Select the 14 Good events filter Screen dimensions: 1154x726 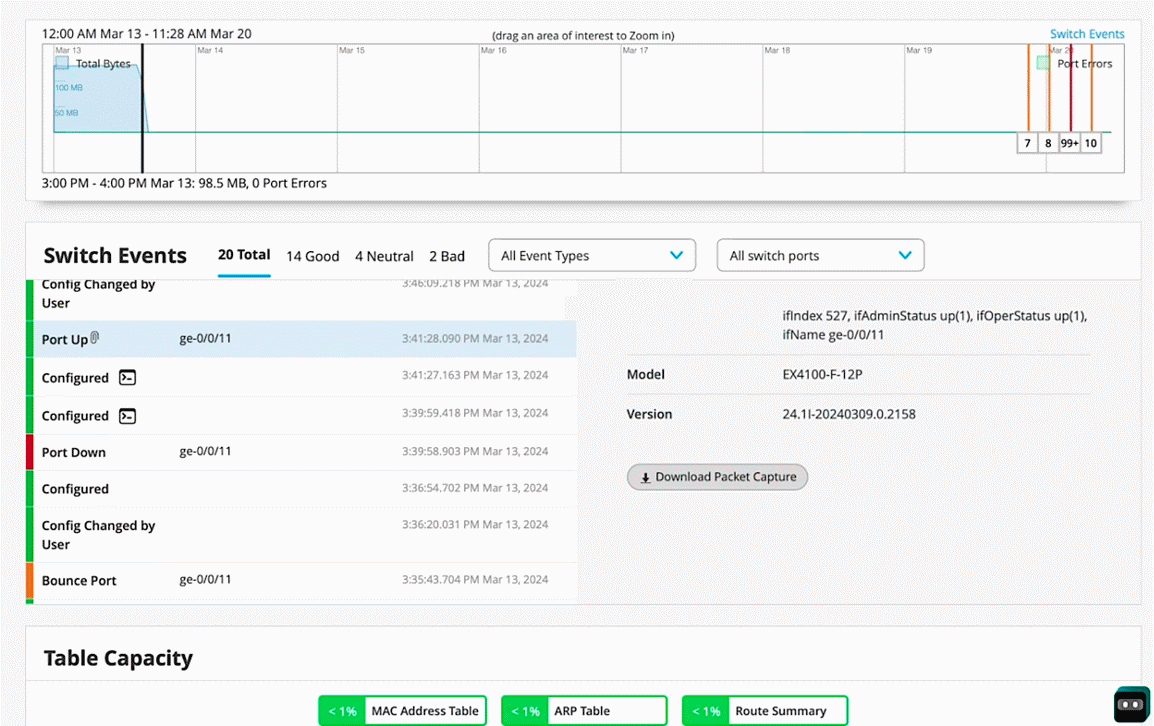tap(312, 256)
